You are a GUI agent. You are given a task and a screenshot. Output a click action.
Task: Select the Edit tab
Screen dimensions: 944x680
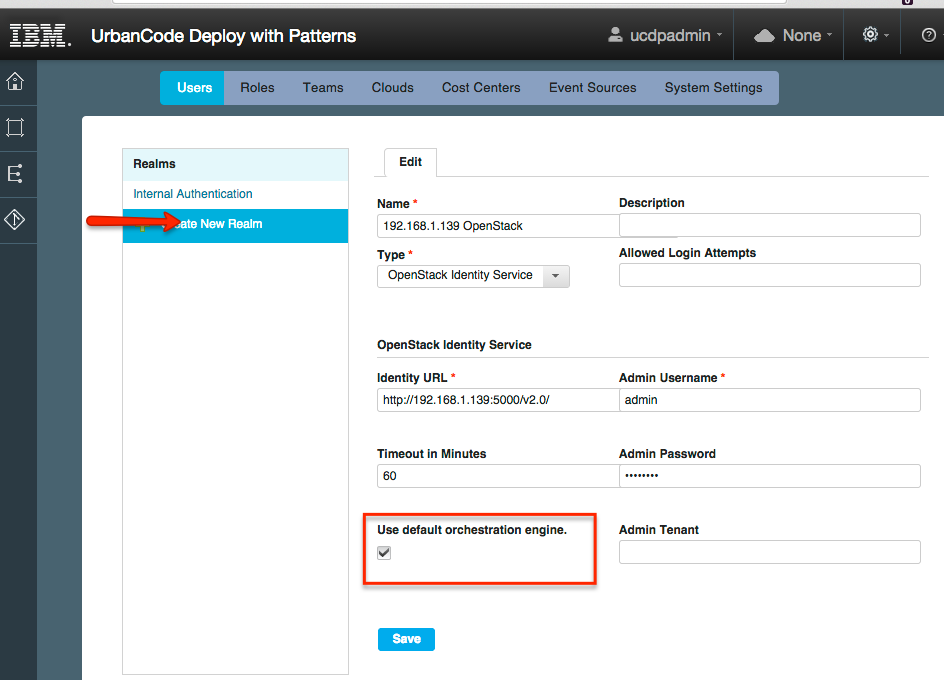(x=411, y=162)
